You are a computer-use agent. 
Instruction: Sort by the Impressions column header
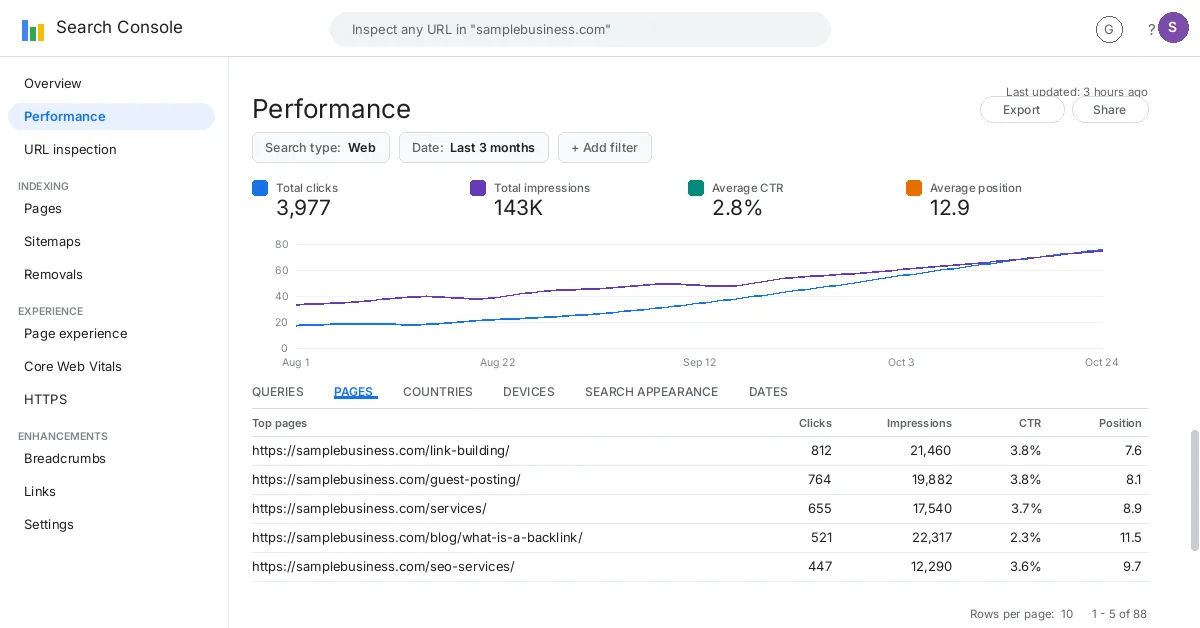click(919, 424)
